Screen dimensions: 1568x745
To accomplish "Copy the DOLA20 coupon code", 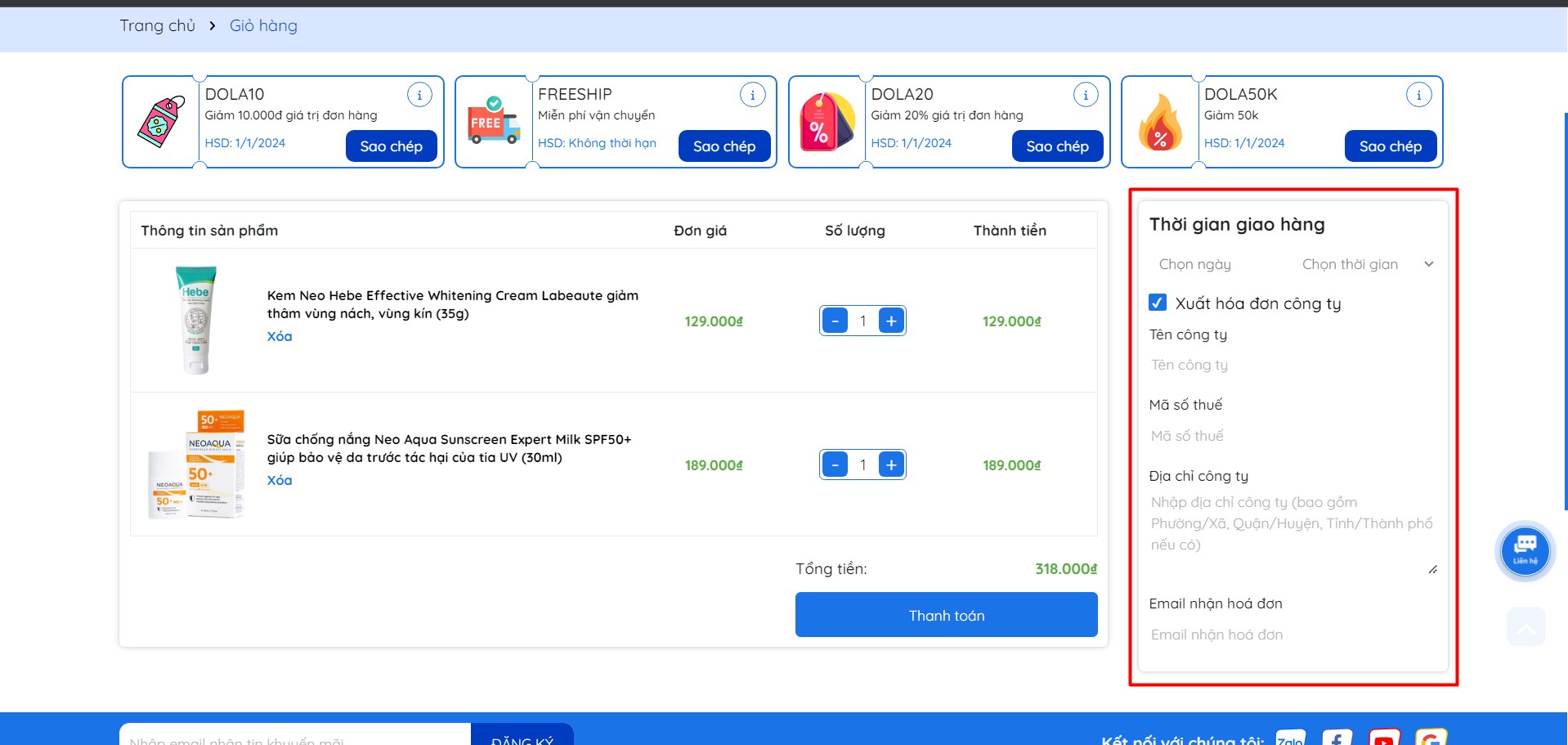I will click(1058, 146).
